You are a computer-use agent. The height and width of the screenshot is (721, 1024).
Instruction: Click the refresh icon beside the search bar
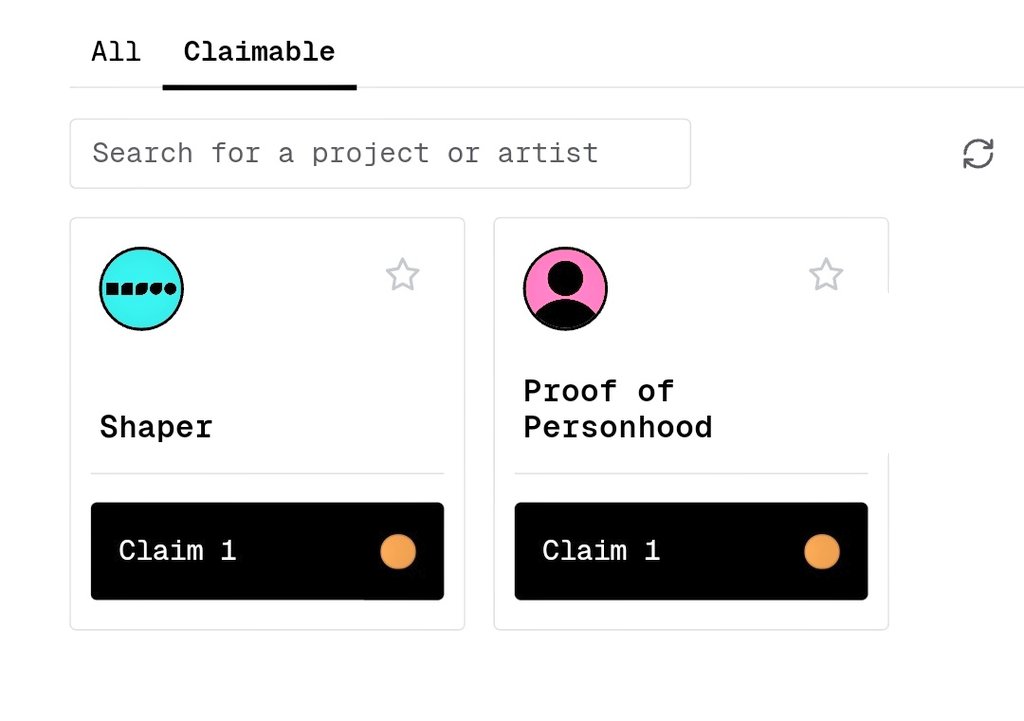point(978,153)
